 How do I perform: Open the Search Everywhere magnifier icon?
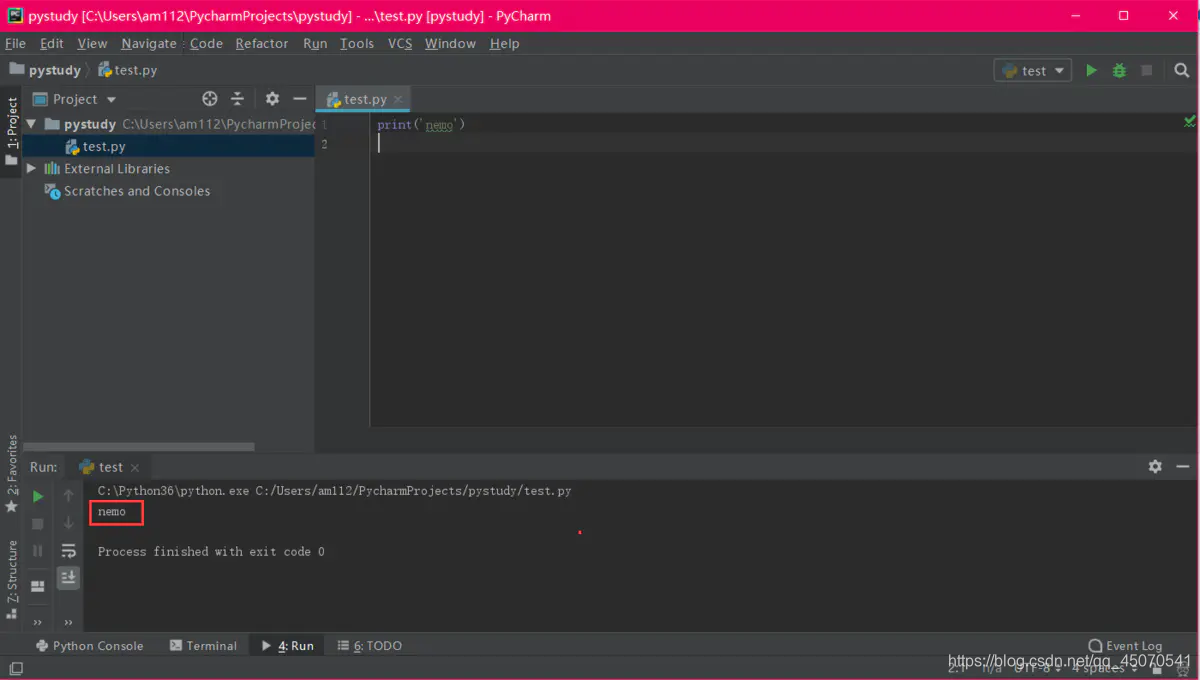coord(1181,70)
